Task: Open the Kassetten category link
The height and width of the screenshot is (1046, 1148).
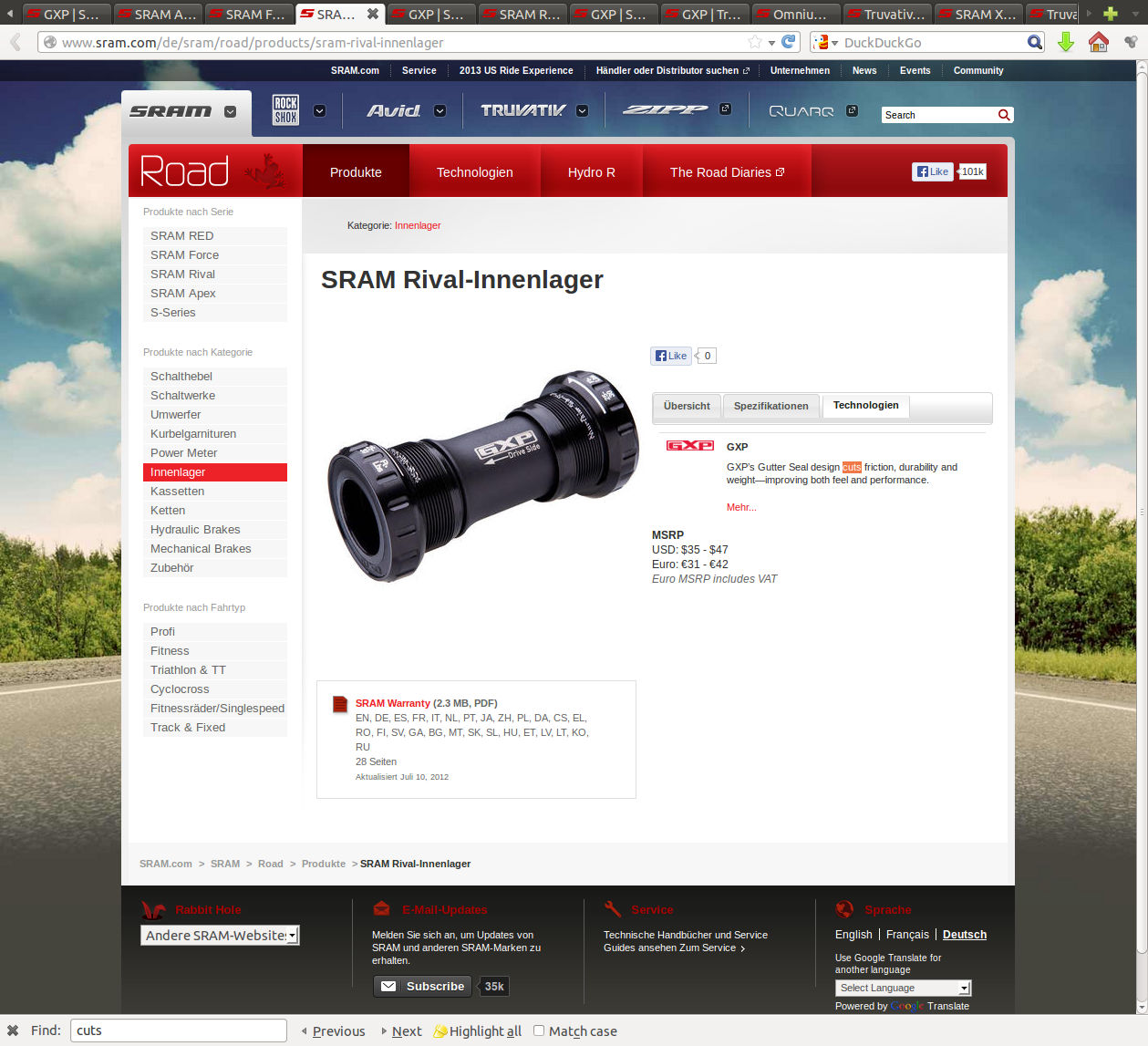Action: 214,491
